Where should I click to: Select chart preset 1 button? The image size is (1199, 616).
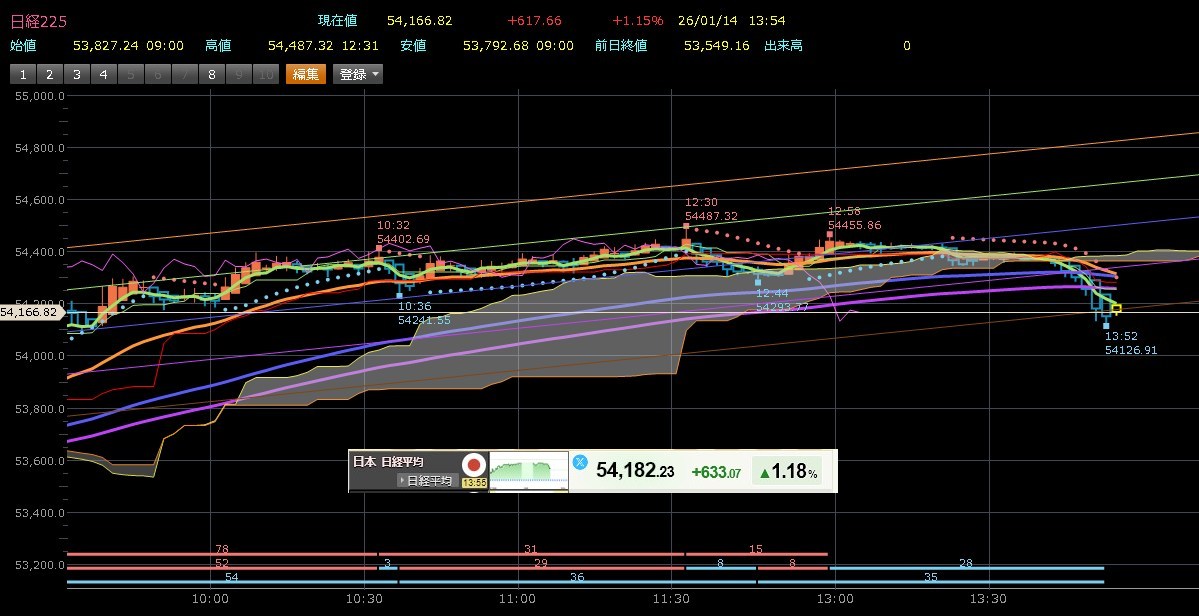tap(23, 74)
